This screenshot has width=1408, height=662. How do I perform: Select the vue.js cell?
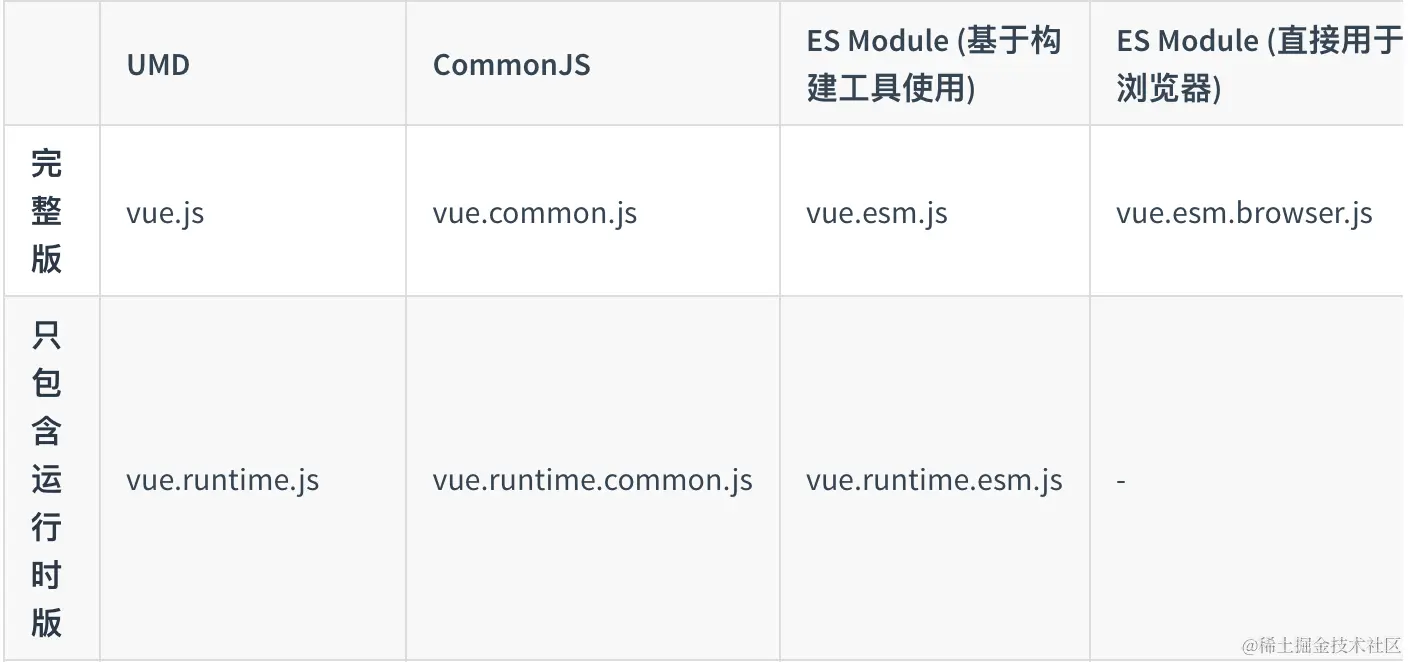(165, 213)
